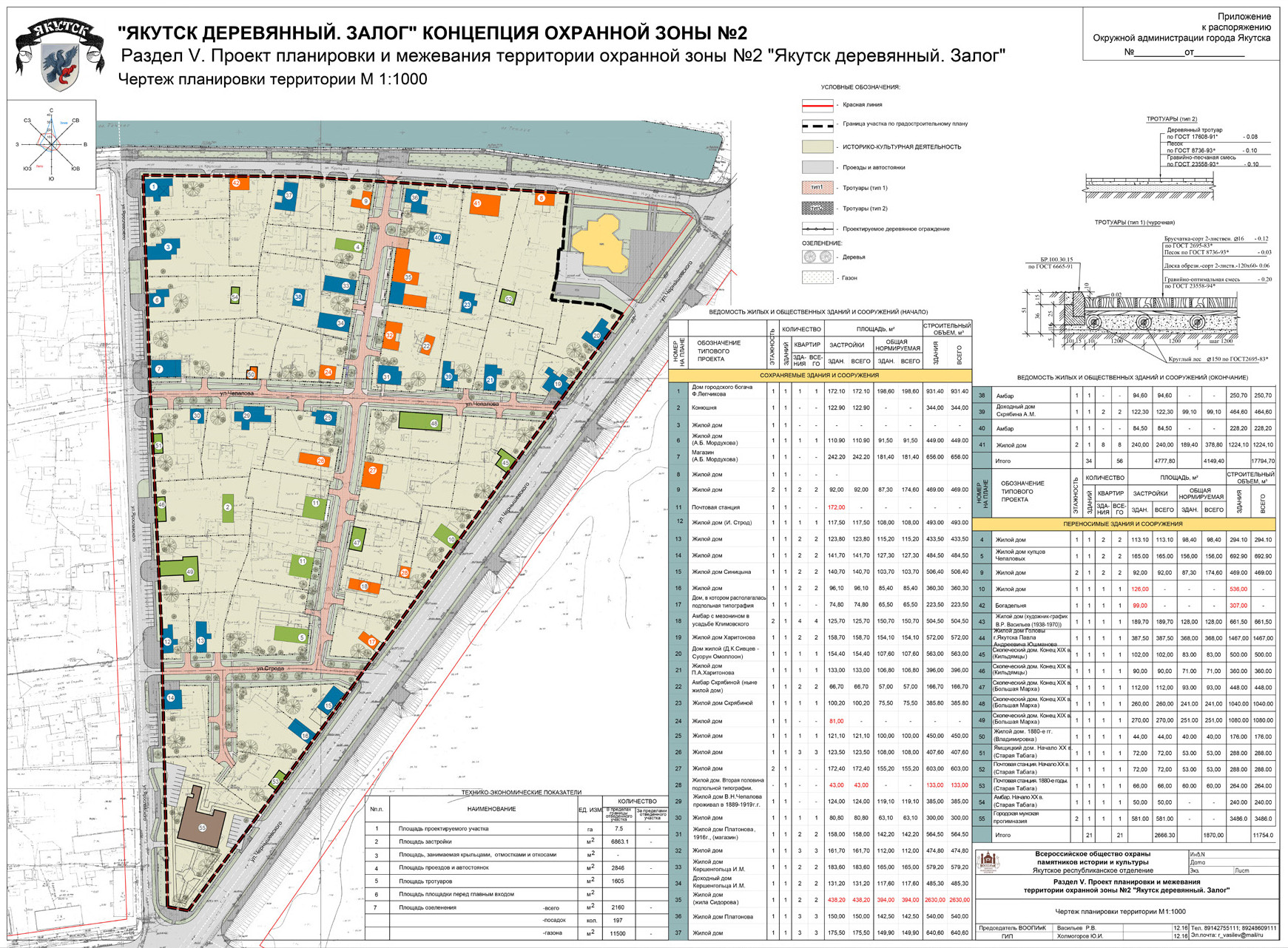1288x948 pixels.
Task: Click blue building number 7
Action: click(166, 368)
